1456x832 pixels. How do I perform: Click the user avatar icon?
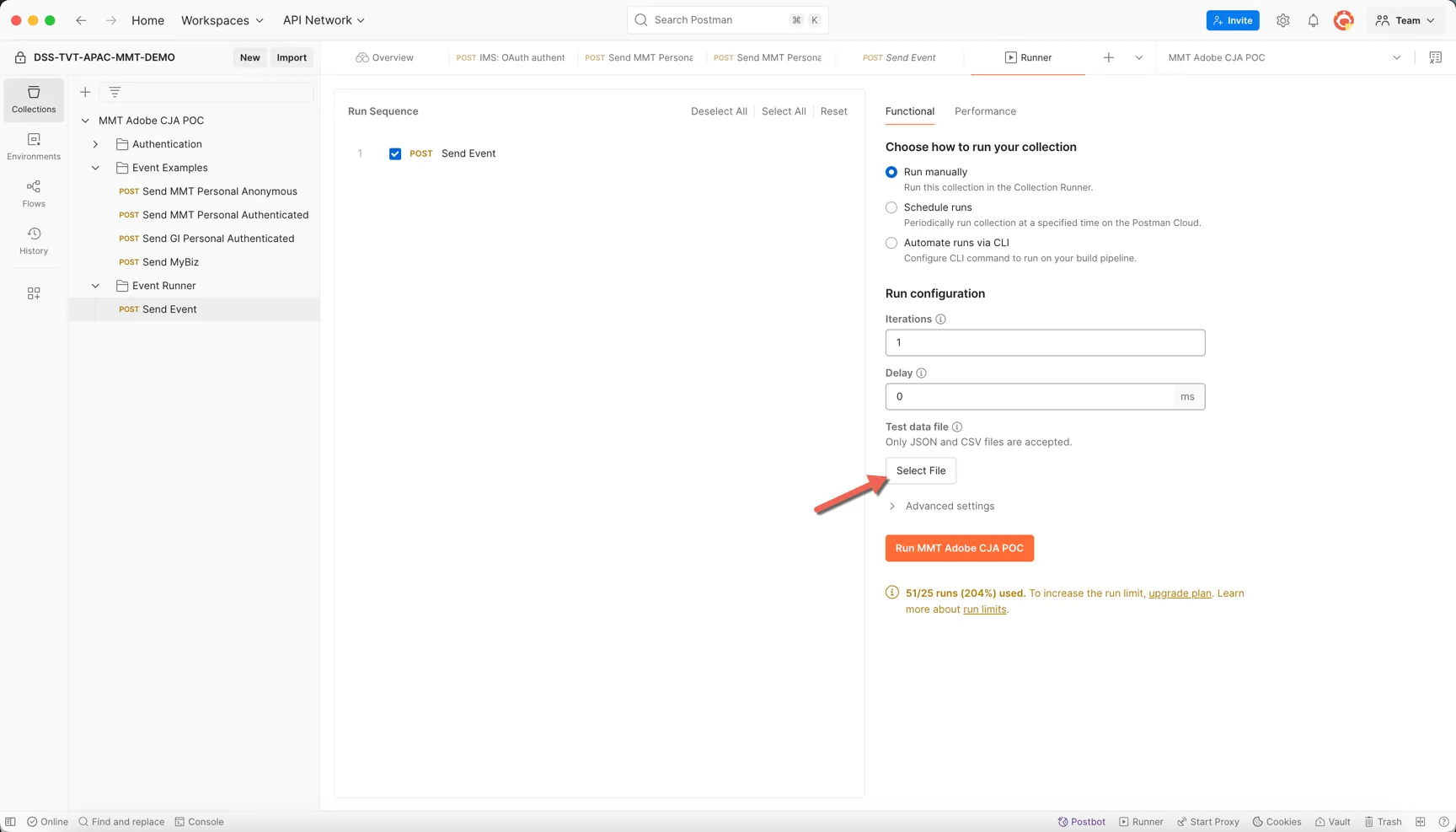click(x=1344, y=20)
